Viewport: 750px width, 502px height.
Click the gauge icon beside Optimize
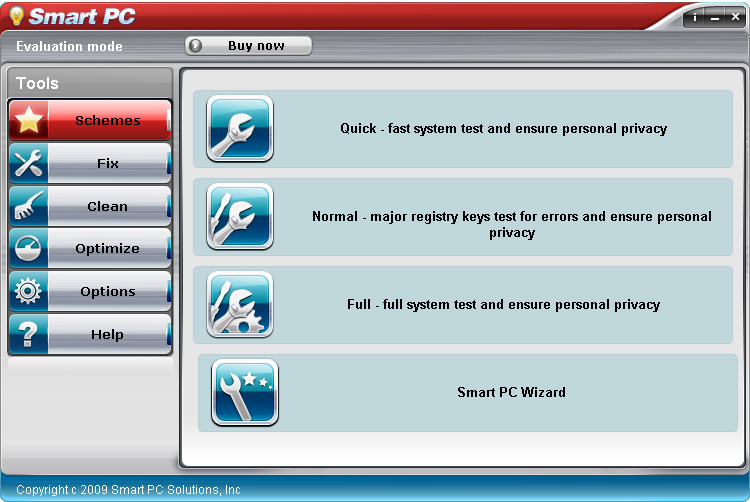29,248
